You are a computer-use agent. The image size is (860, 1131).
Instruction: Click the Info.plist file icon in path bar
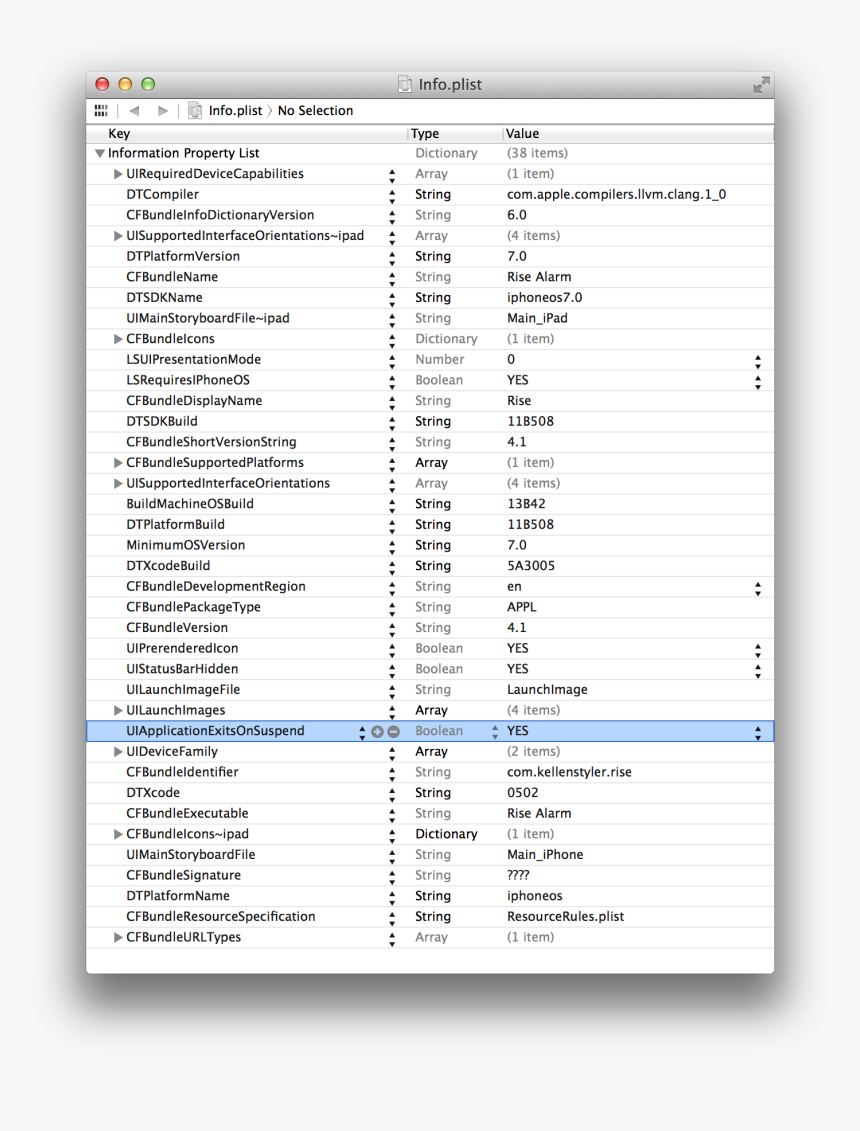pos(195,110)
